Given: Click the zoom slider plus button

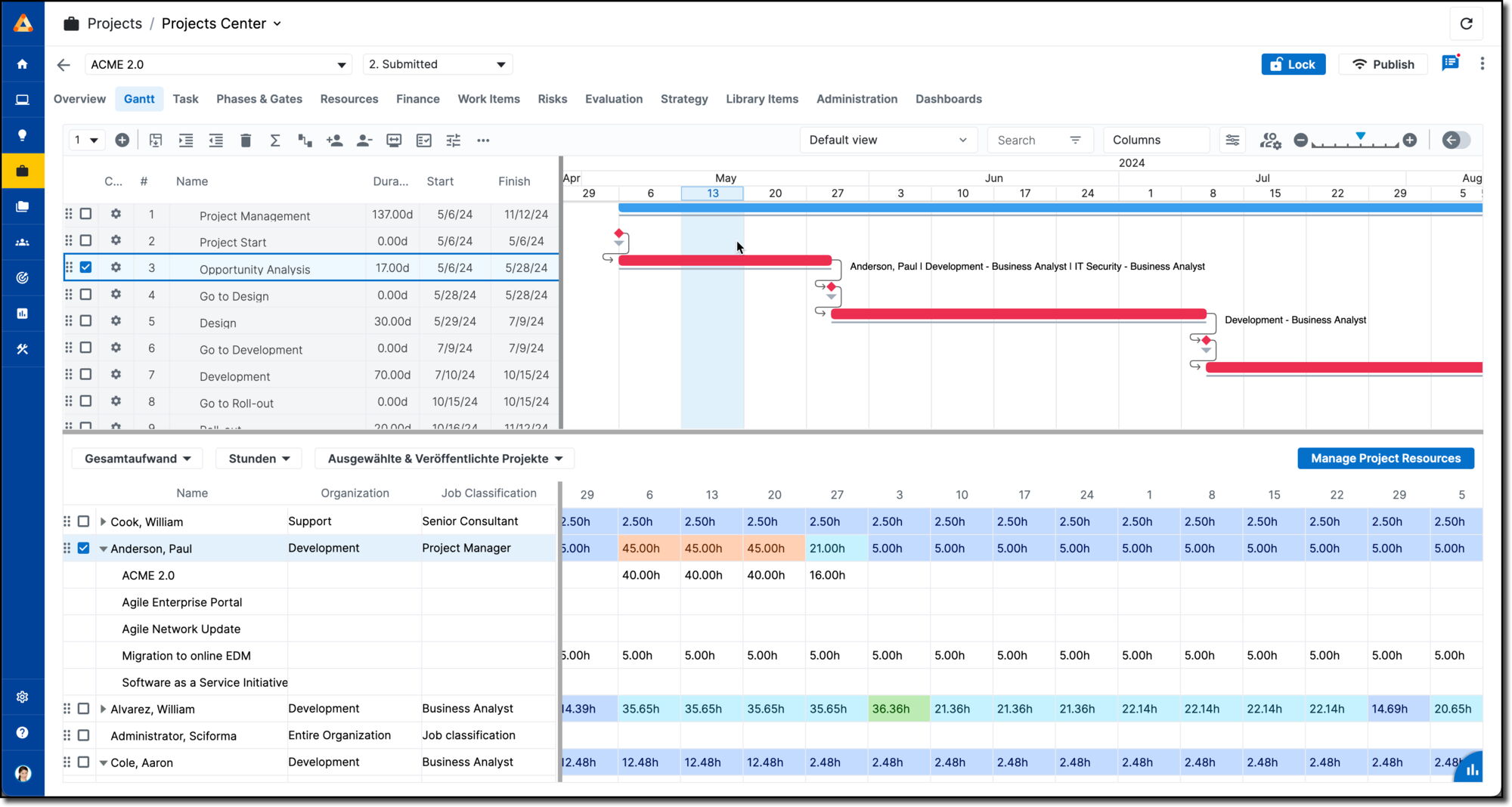Looking at the screenshot, I should tap(1410, 141).
